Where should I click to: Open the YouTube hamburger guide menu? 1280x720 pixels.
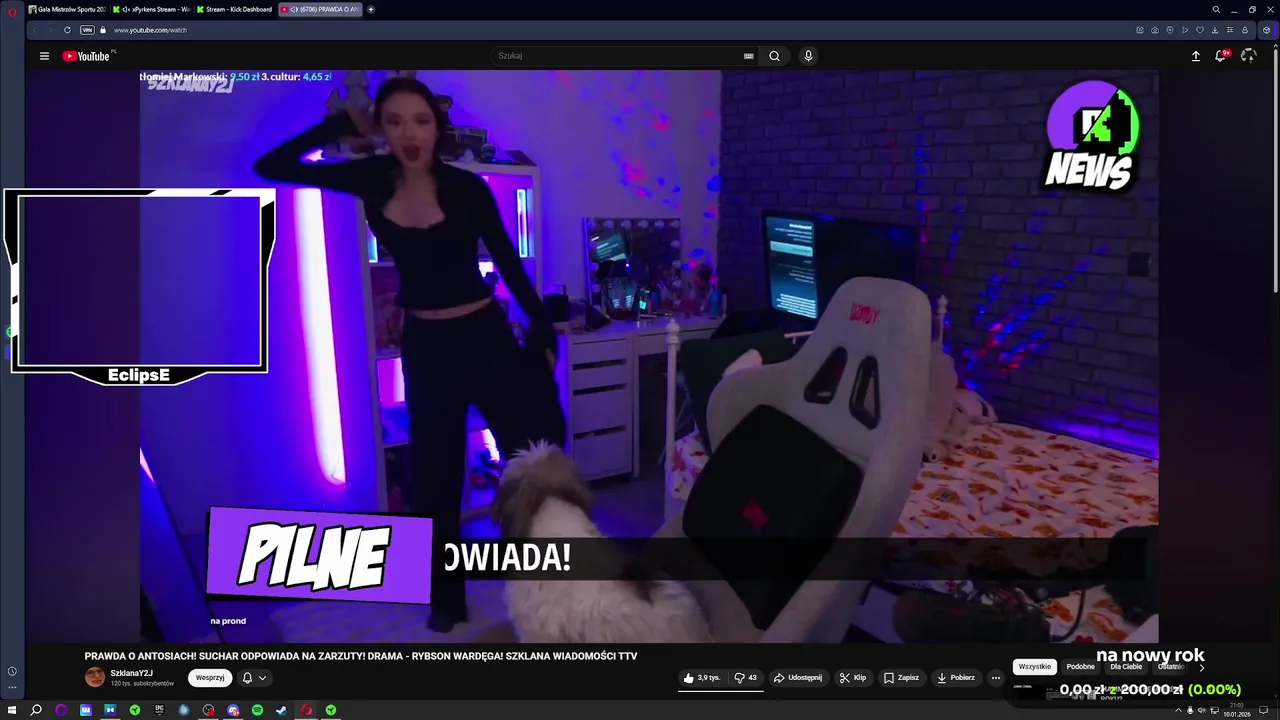click(44, 56)
